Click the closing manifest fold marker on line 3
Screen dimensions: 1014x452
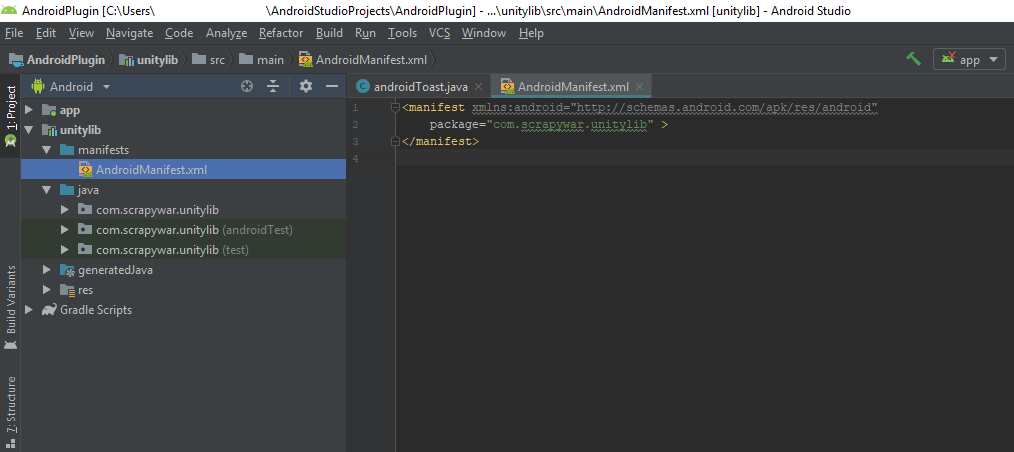[395, 140]
